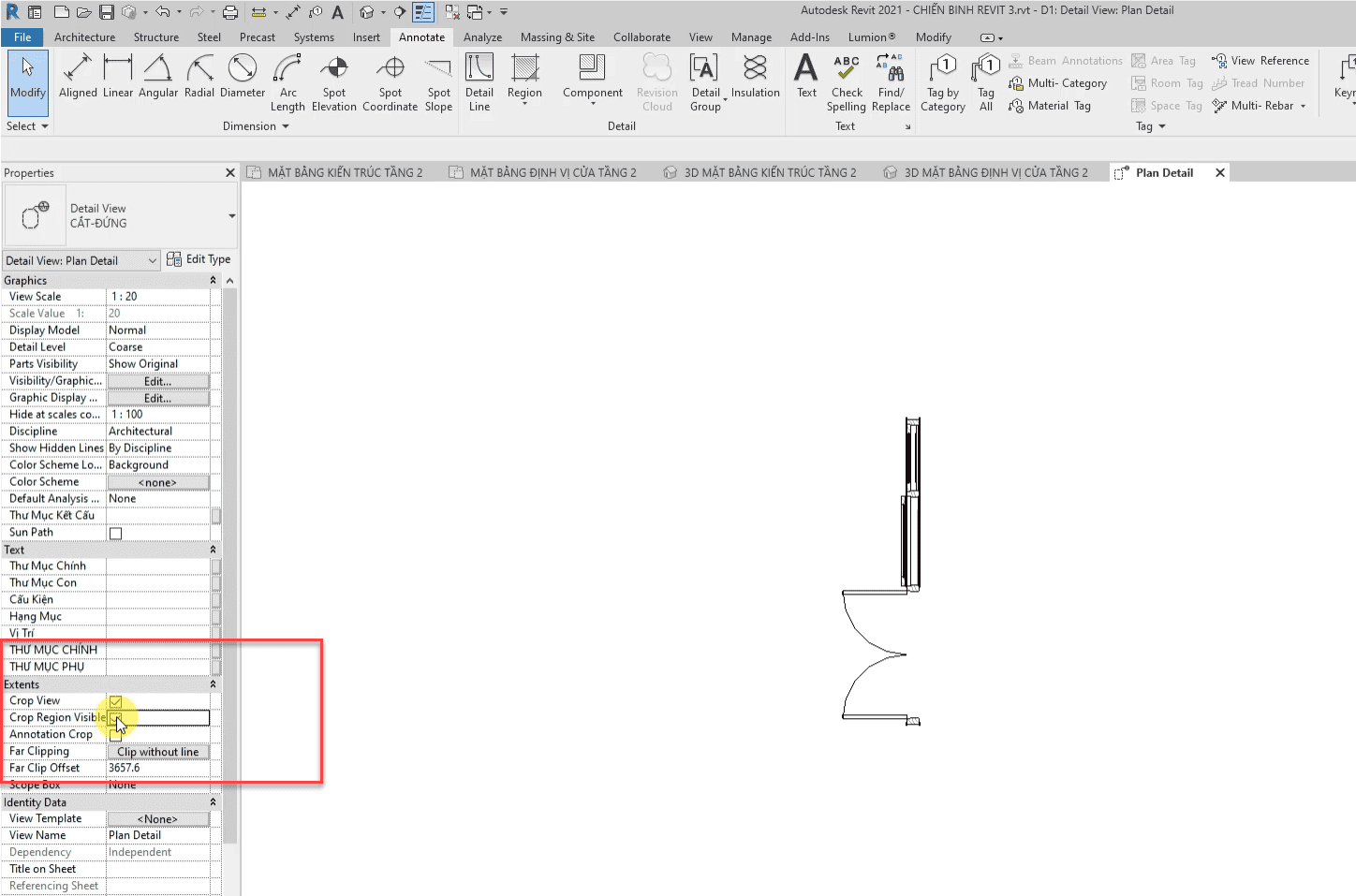The image size is (1356, 896).
Task: Click the View Reference tool
Action: pos(1260,61)
